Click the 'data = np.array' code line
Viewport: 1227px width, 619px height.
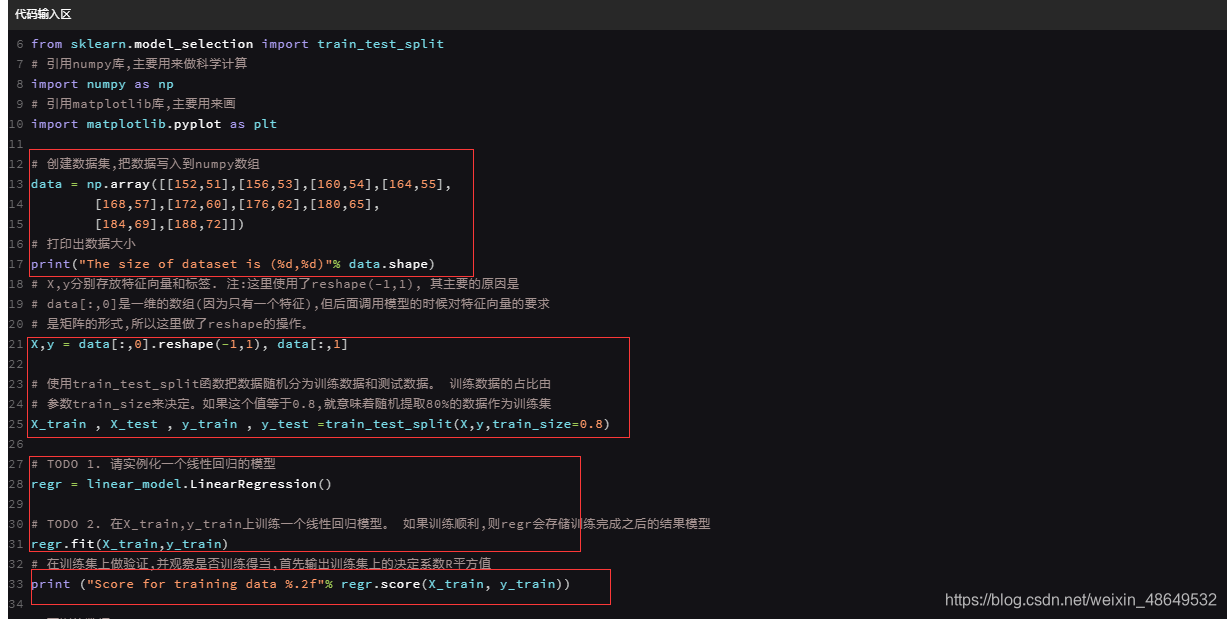tap(241, 184)
